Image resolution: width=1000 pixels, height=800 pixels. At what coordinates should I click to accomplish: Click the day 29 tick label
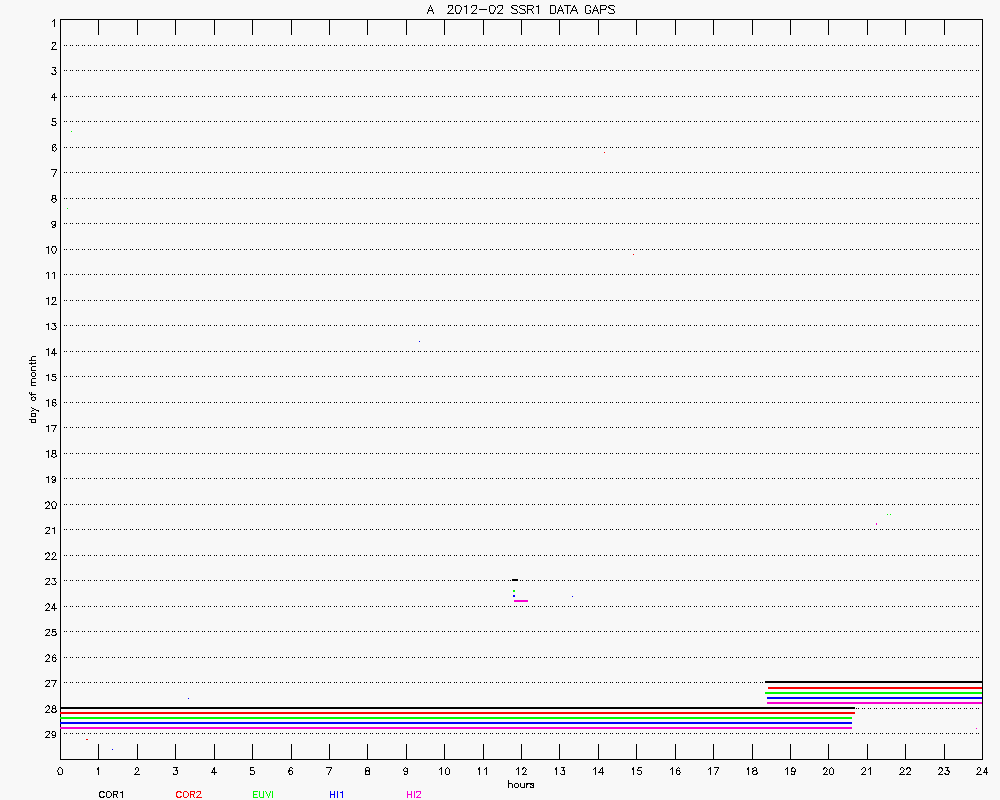click(49, 734)
